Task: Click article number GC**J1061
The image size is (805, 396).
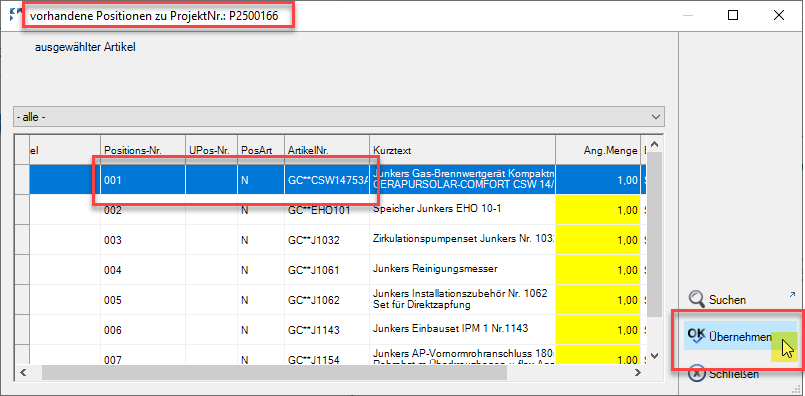Action: pos(327,270)
